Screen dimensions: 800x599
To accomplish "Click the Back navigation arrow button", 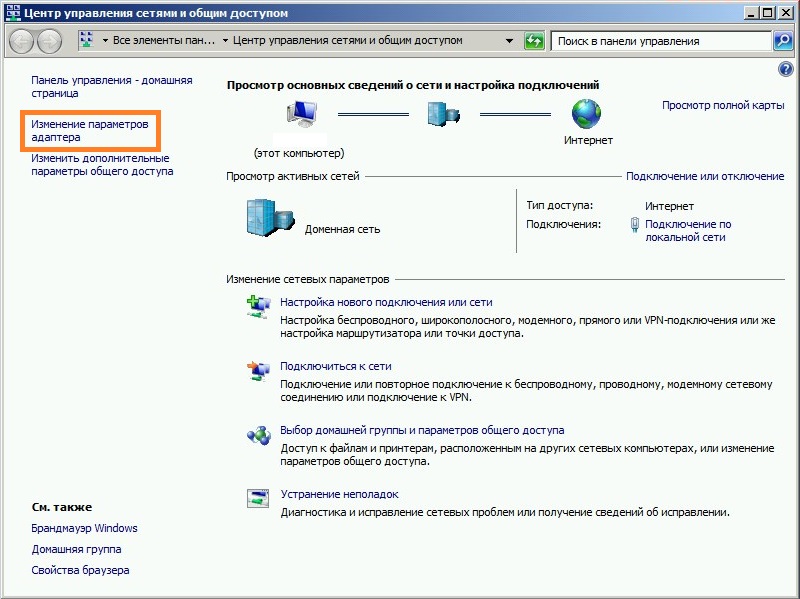I will point(22,41).
